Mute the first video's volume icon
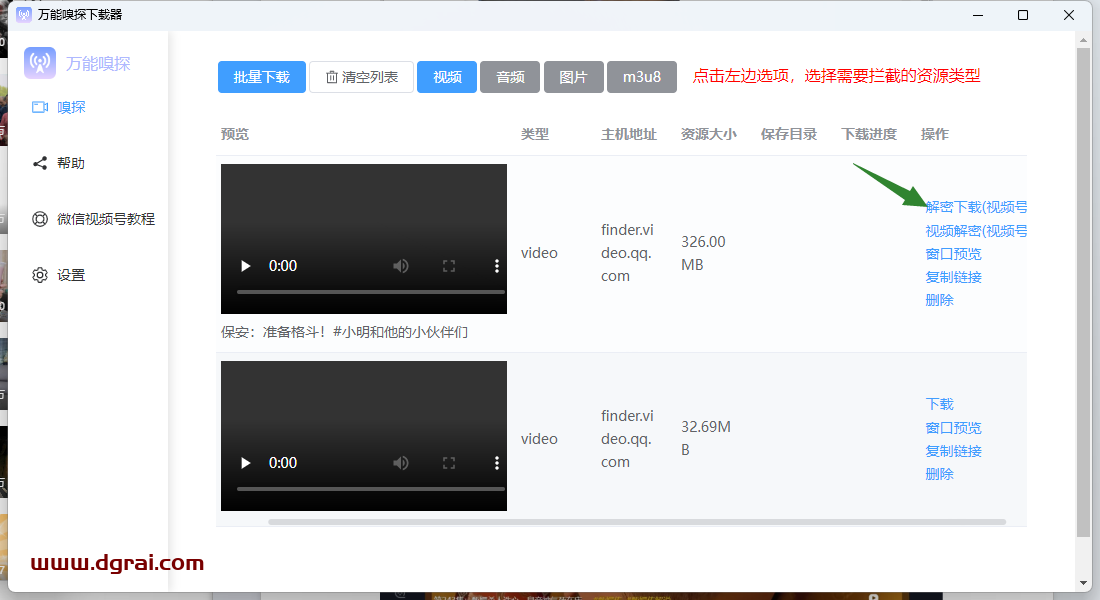 click(401, 266)
